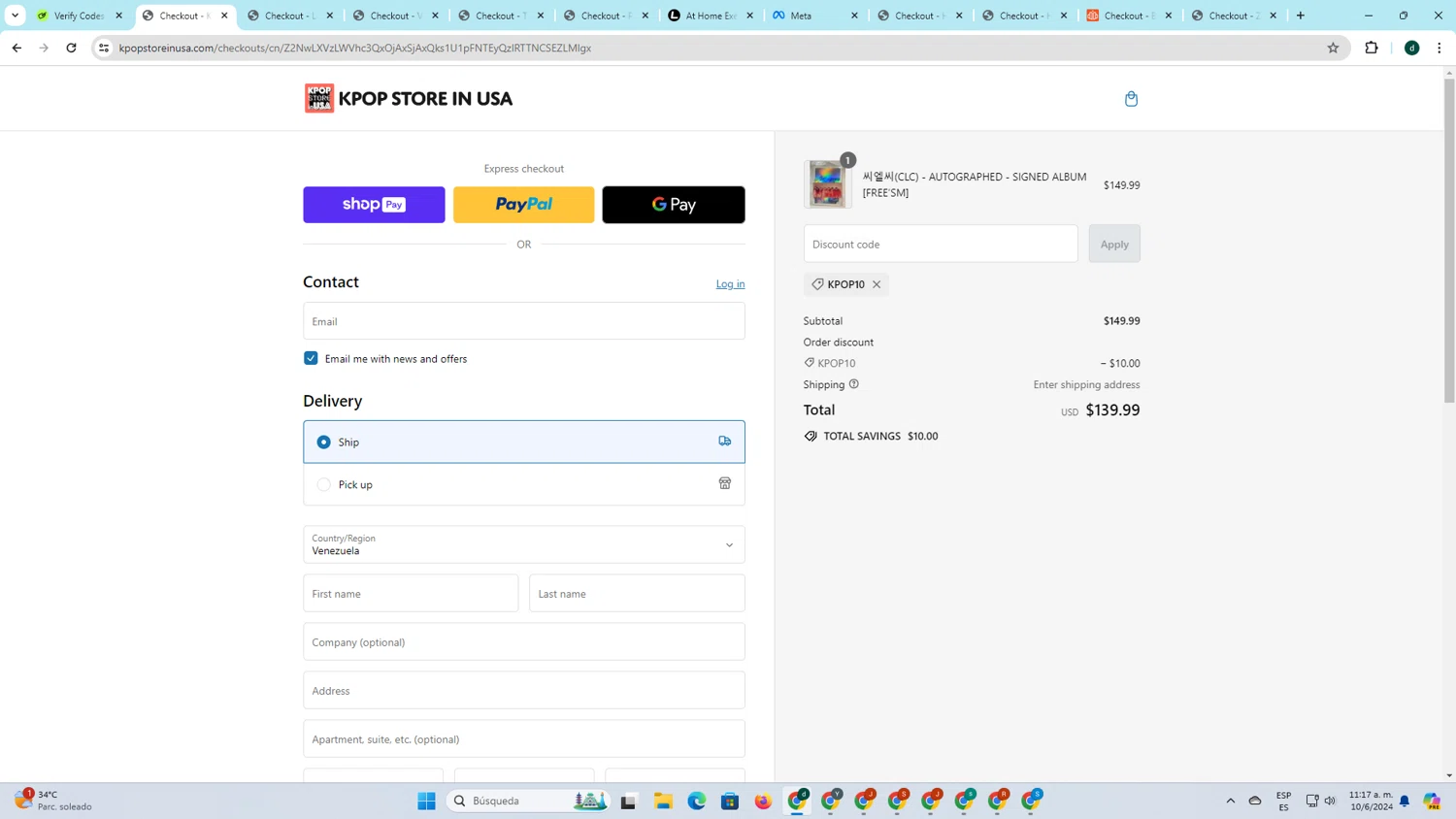This screenshot has height=819, width=1456.
Task: Click the First name field
Action: pos(411,593)
